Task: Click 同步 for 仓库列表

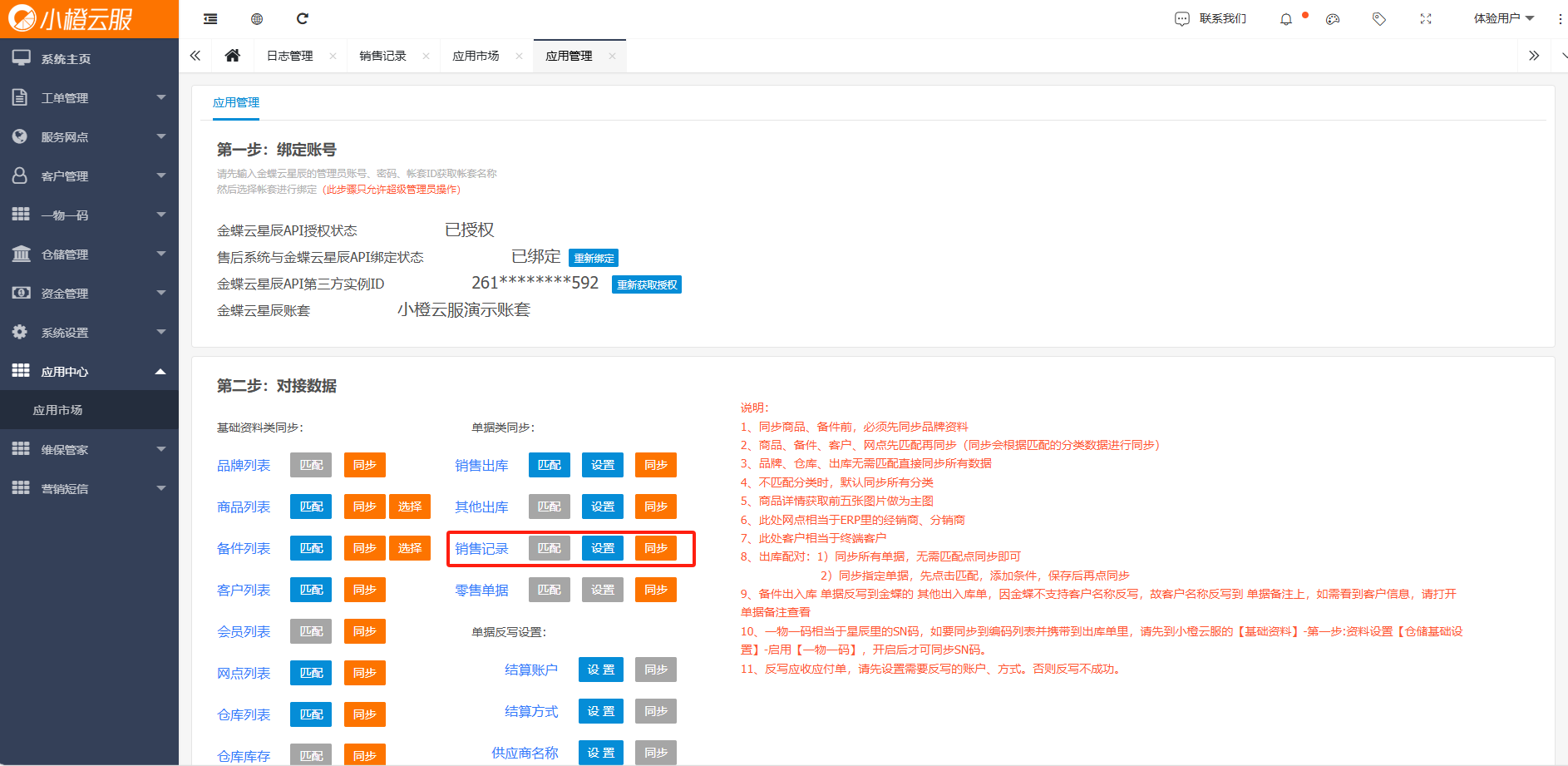Action: coord(364,714)
